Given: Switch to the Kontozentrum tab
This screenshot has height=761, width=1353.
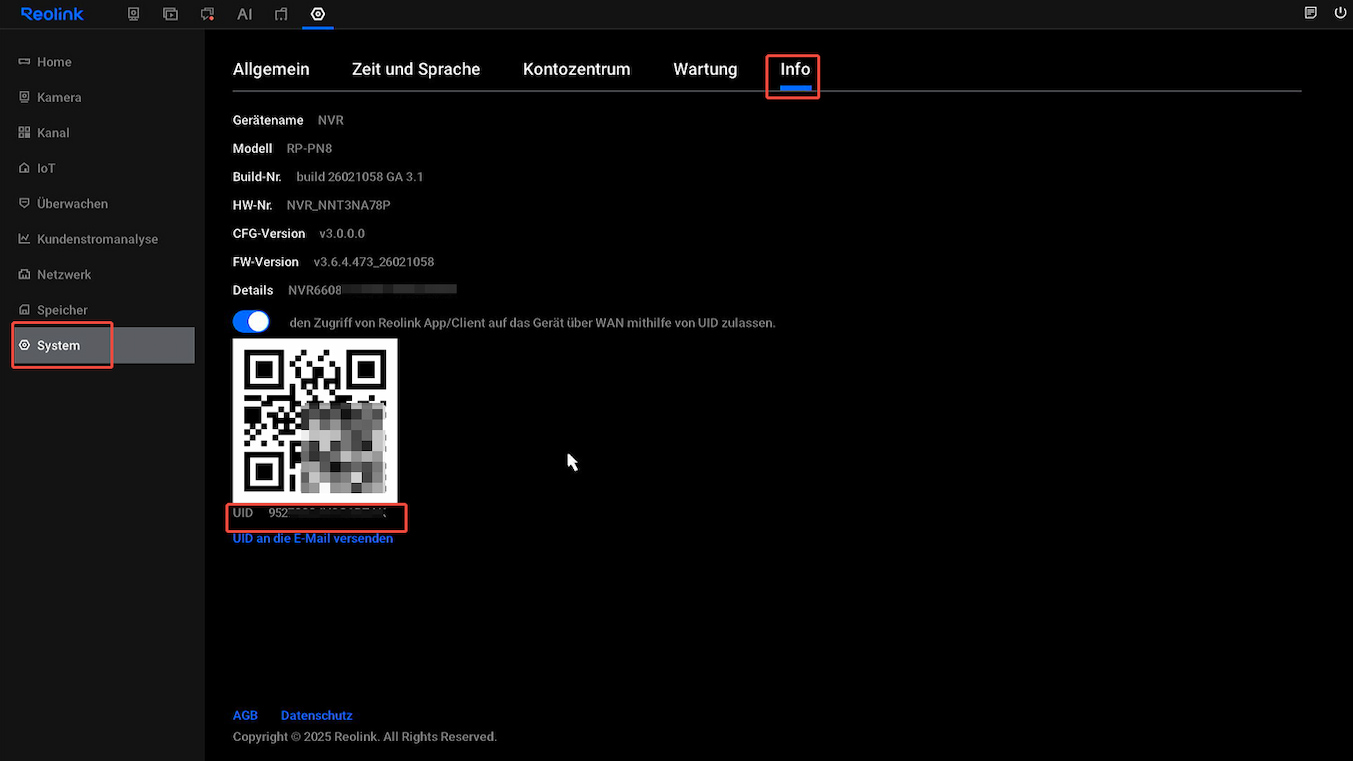Looking at the screenshot, I should coord(577,69).
